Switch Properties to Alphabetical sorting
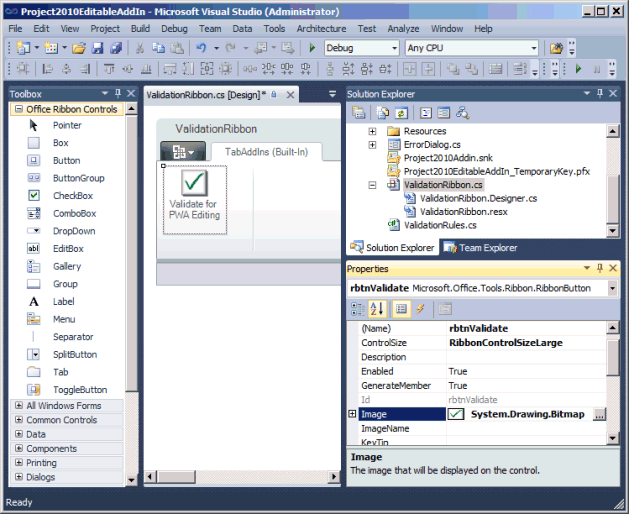 click(377, 309)
